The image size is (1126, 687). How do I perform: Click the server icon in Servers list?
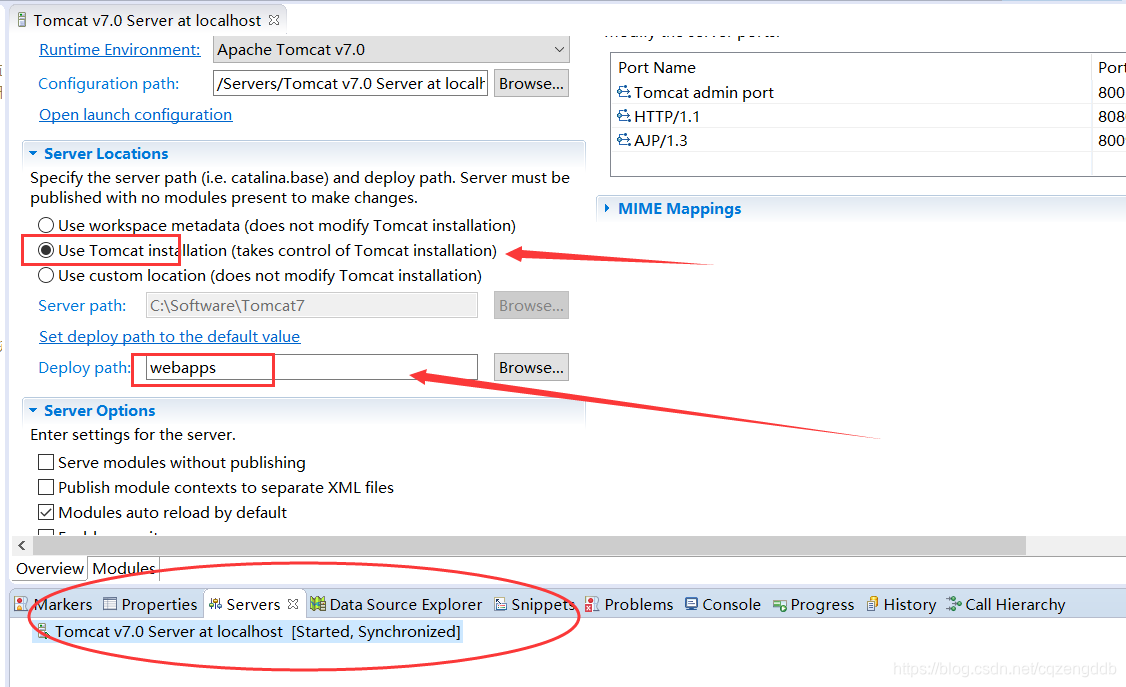point(43,631)
